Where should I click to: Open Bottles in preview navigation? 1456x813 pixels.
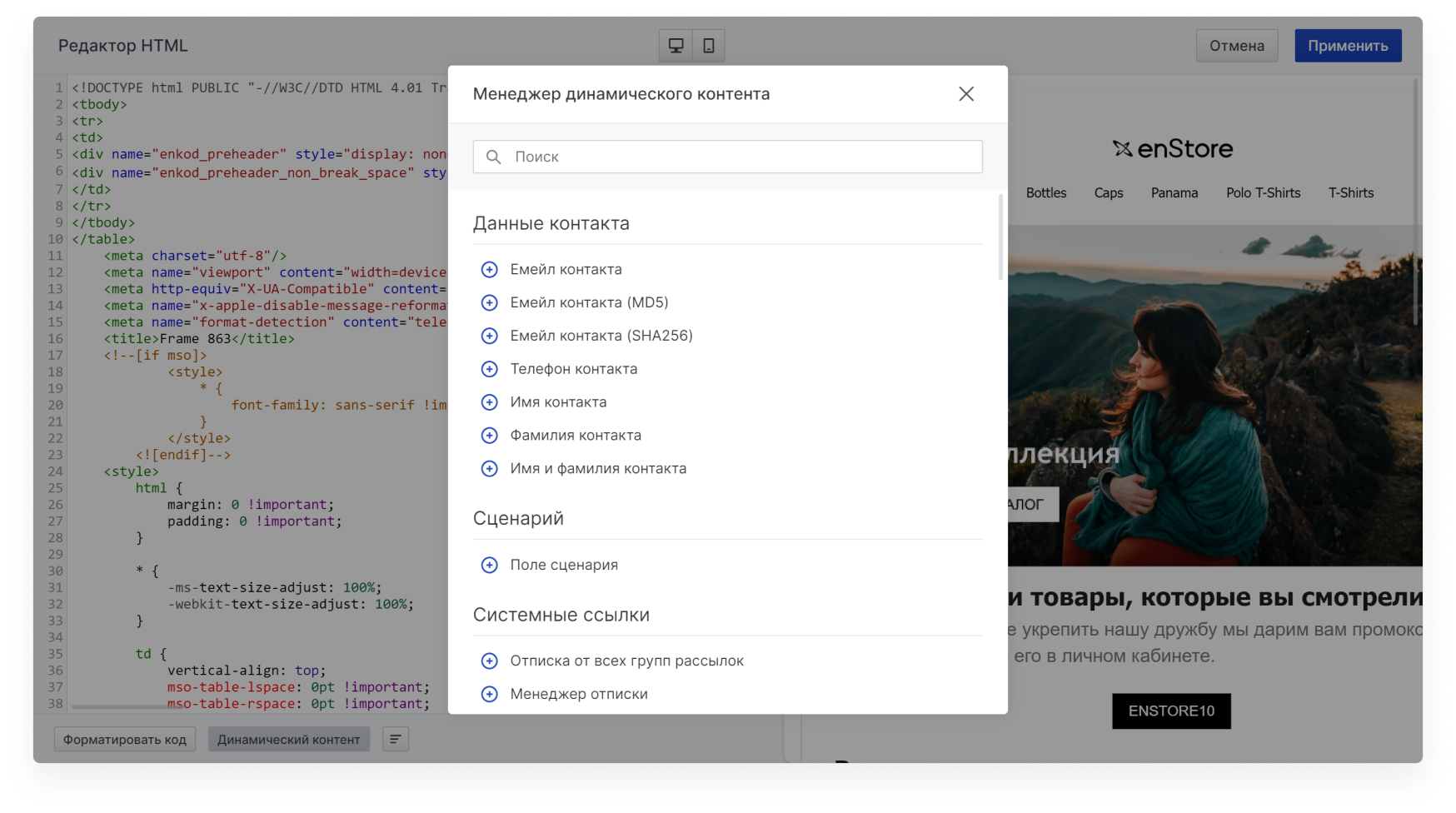tap(1046, 192)
